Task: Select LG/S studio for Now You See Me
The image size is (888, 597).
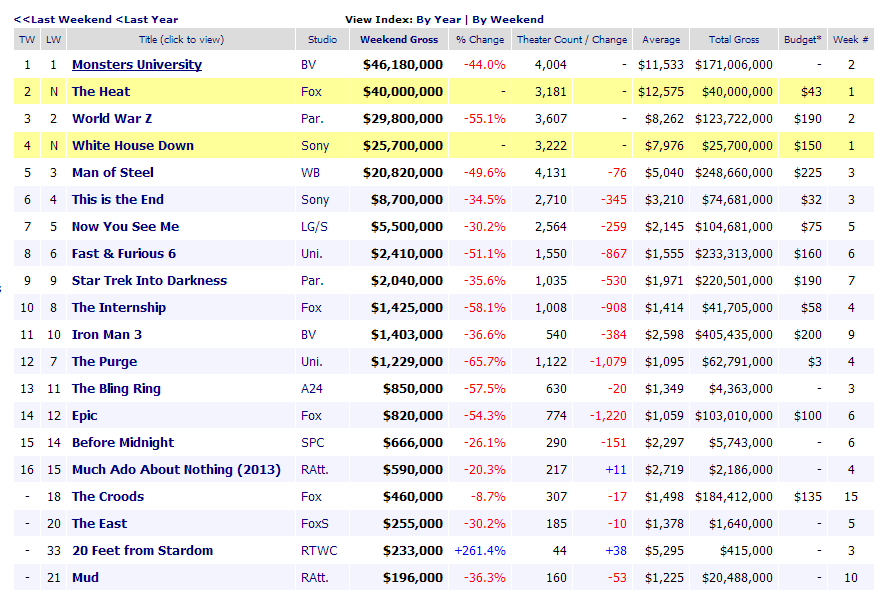Action: point(314,227)
